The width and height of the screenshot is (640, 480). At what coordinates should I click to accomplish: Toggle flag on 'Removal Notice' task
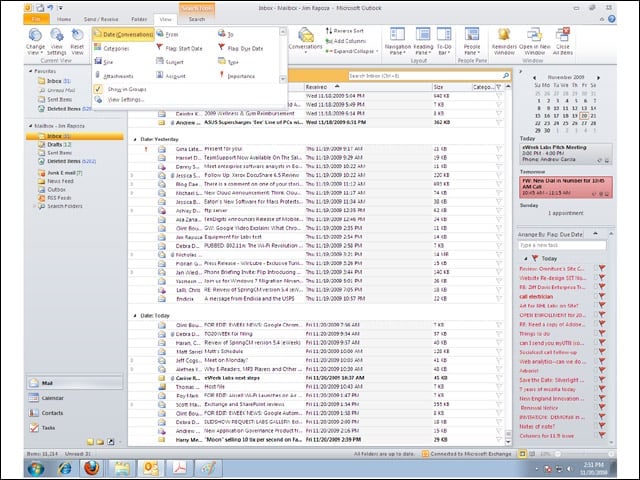click(602, 407)
